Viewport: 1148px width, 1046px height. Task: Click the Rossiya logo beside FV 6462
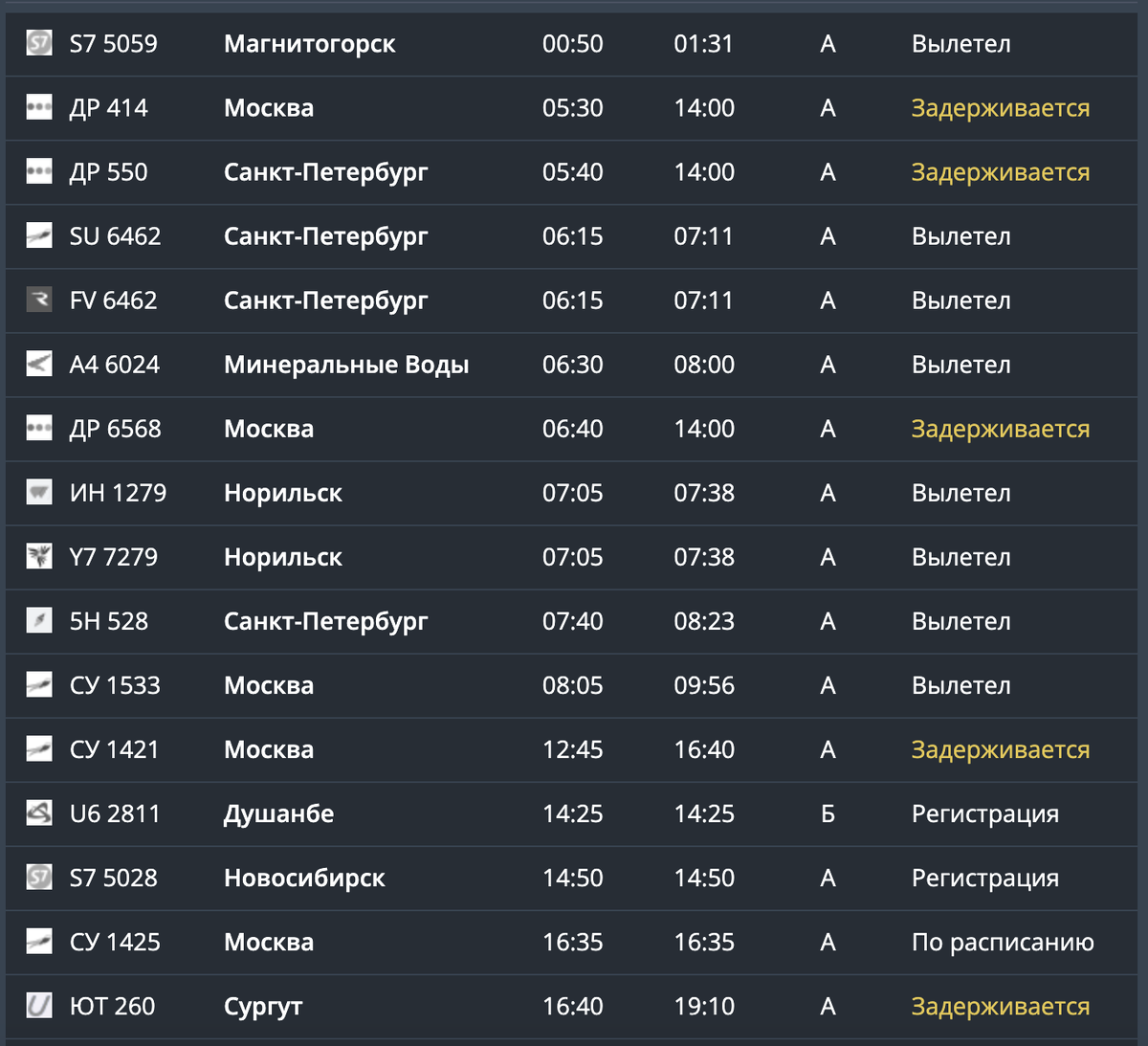click(x=39, y=300)
